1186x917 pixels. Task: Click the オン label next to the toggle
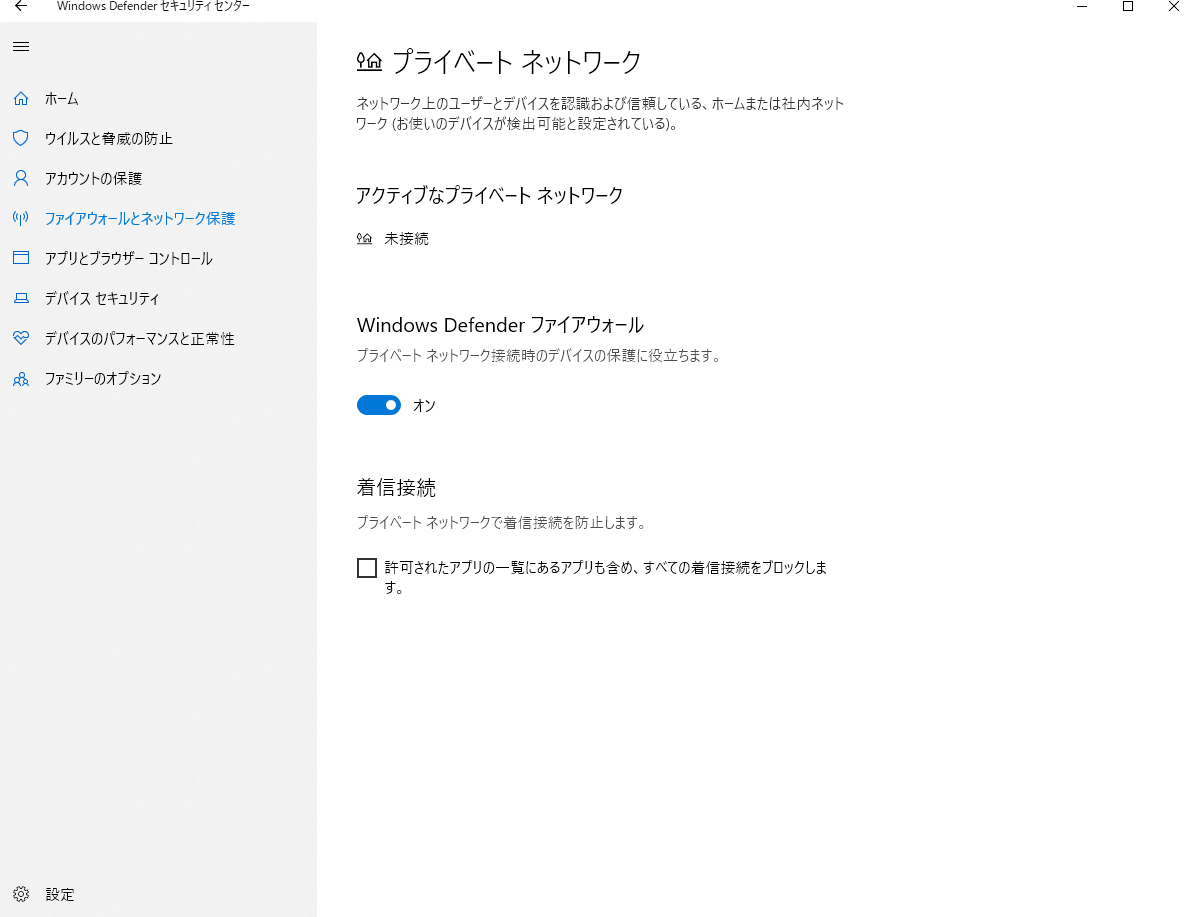coord(423,405)
